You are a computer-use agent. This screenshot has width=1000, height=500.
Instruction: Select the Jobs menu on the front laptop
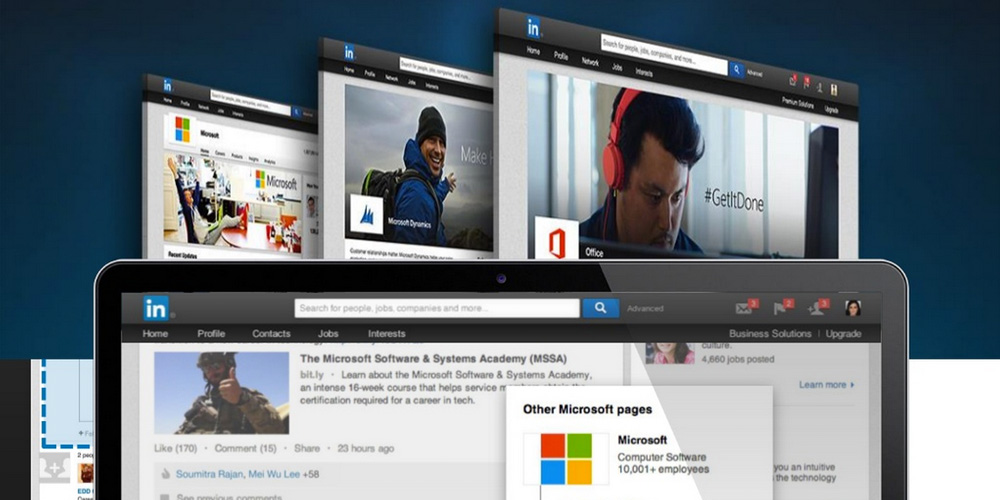tap(328, 334)
